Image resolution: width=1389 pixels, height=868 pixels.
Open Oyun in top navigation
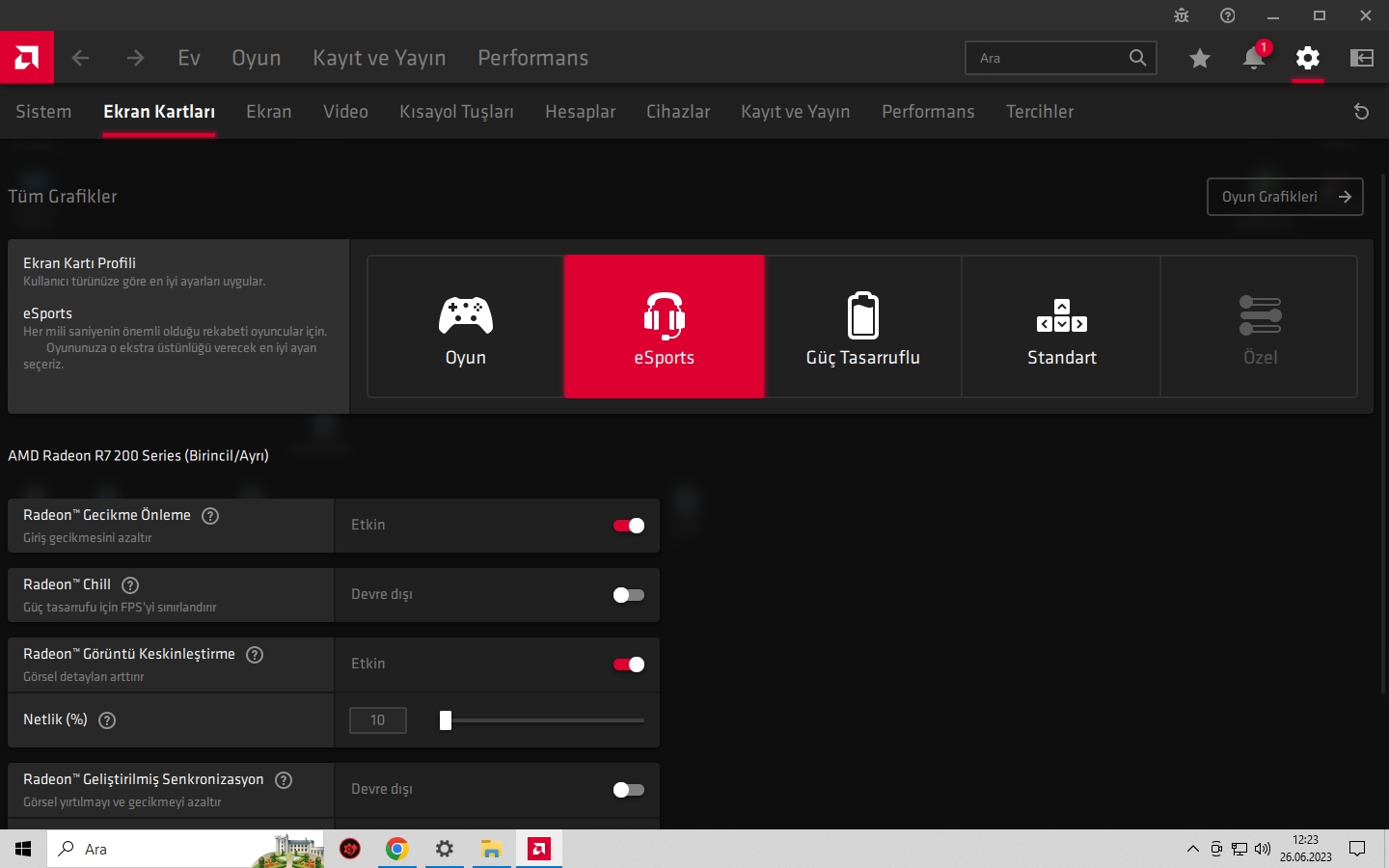tap(257, 58)
